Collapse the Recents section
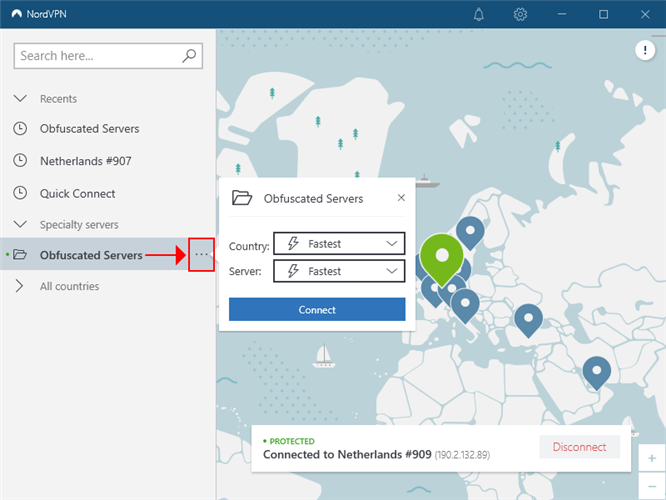 (x=20, y=99)
